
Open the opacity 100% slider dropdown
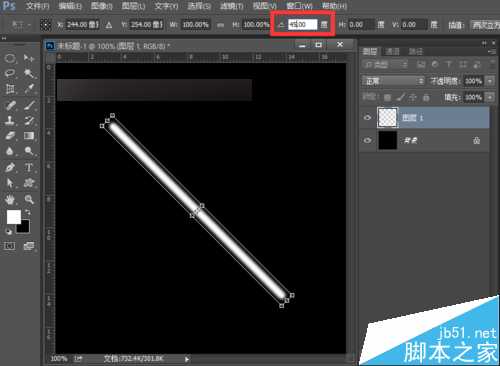[x=490, y=81]
